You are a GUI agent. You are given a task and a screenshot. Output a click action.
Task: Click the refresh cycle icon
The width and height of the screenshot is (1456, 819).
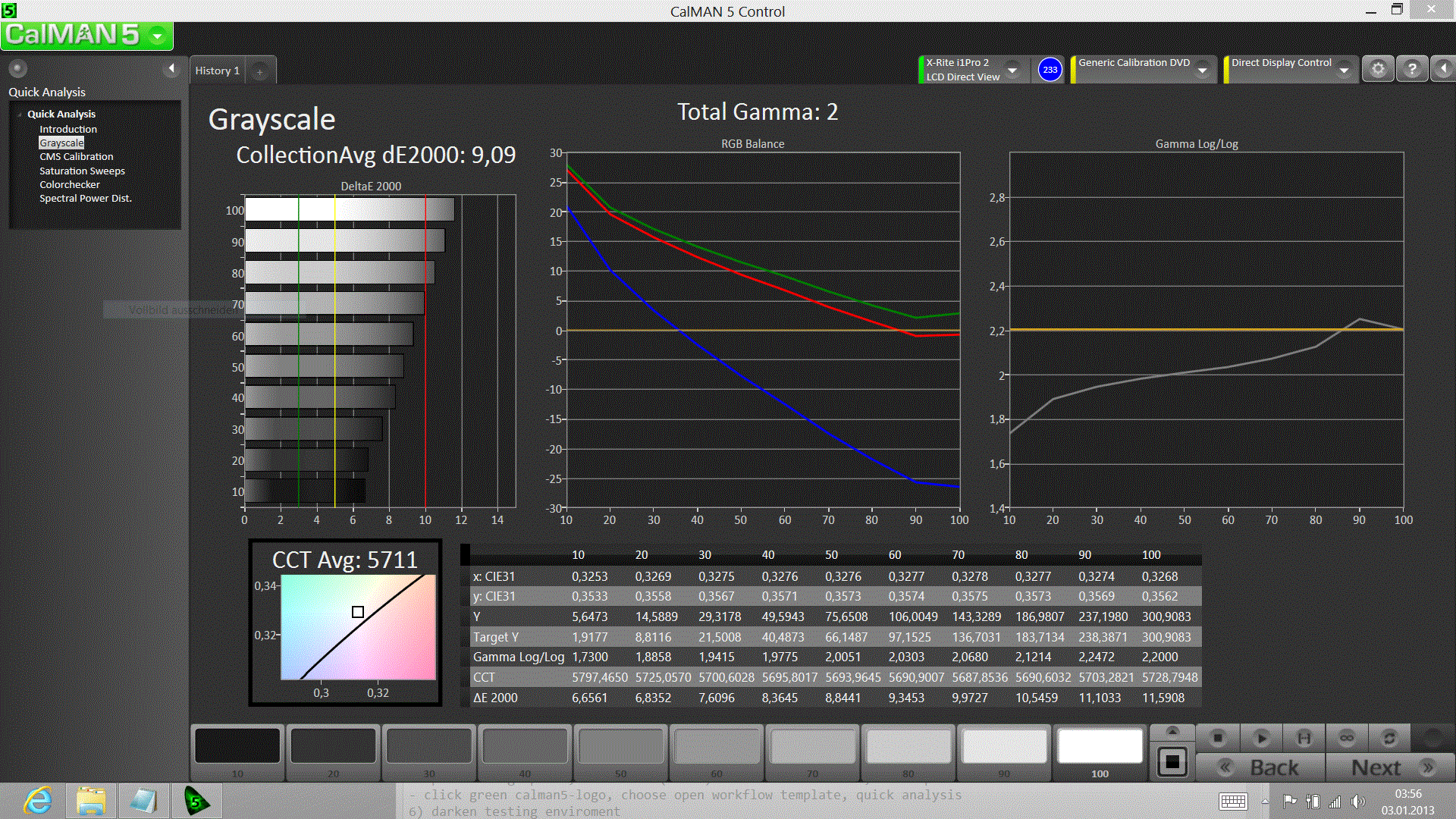tap(1389, 737)
